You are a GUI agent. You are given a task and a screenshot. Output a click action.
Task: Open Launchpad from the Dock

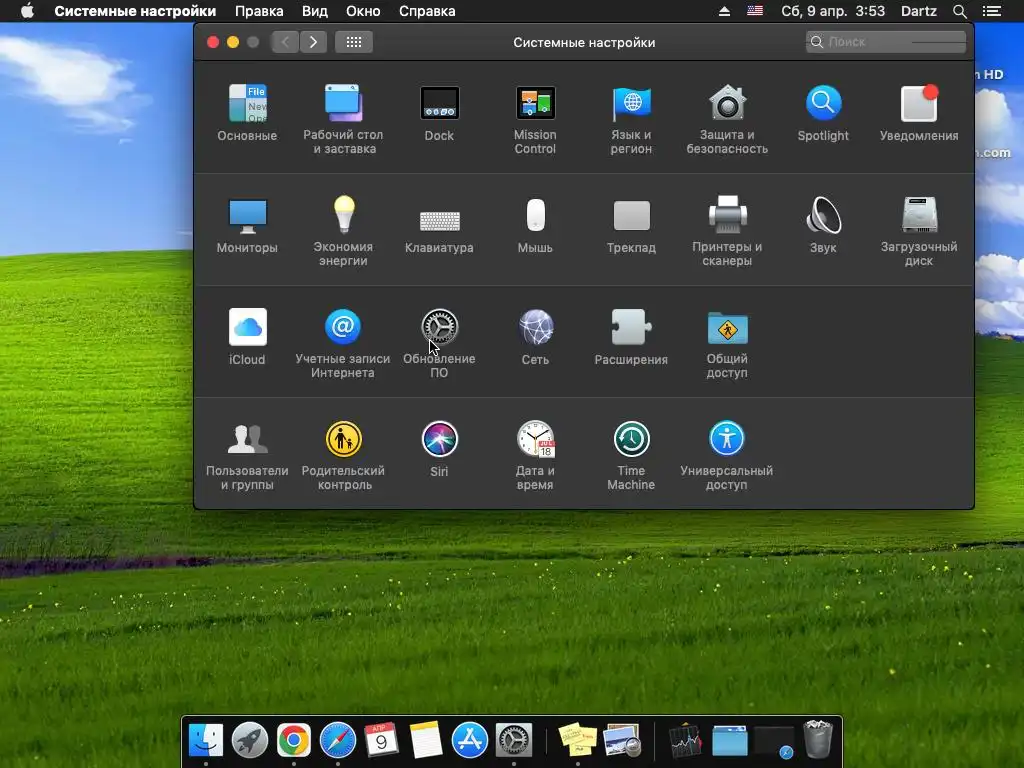point(249,740)
